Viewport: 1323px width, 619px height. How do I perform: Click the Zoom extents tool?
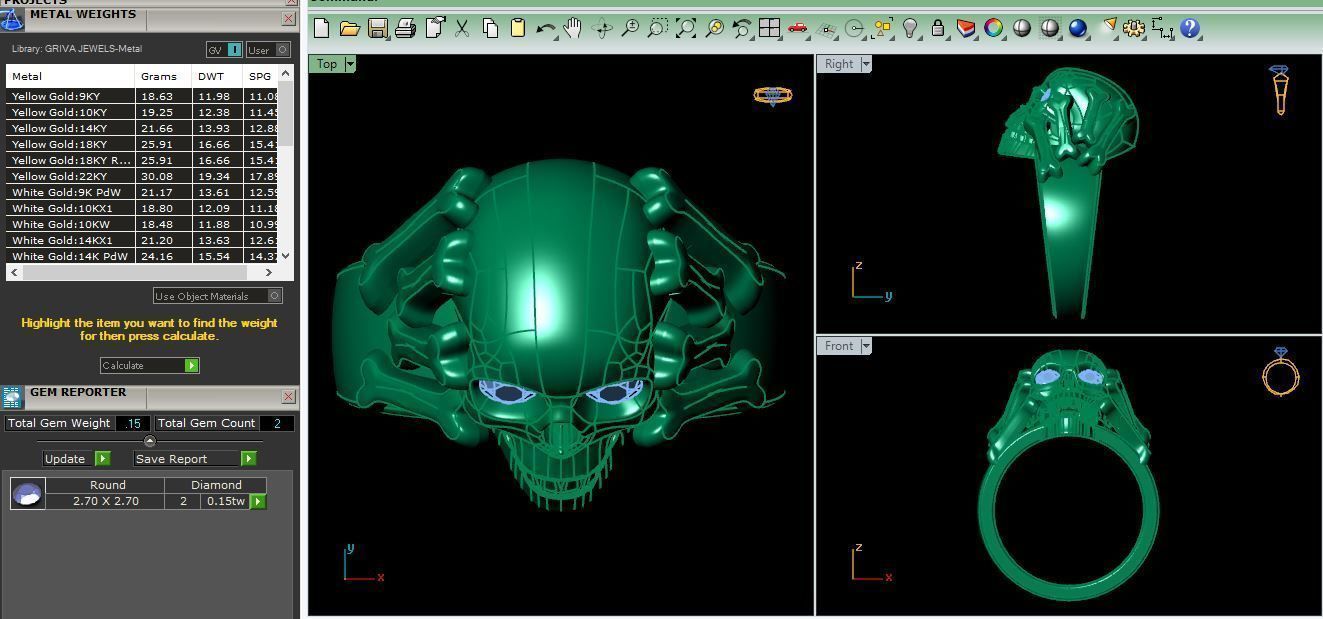click(686, 29)
